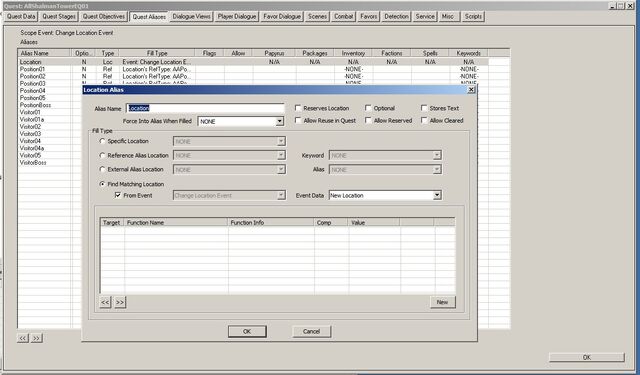The height and width of the screenshot is (375, 640).
Task: Open the Player Dialogue tab
Action: point(237,17)
